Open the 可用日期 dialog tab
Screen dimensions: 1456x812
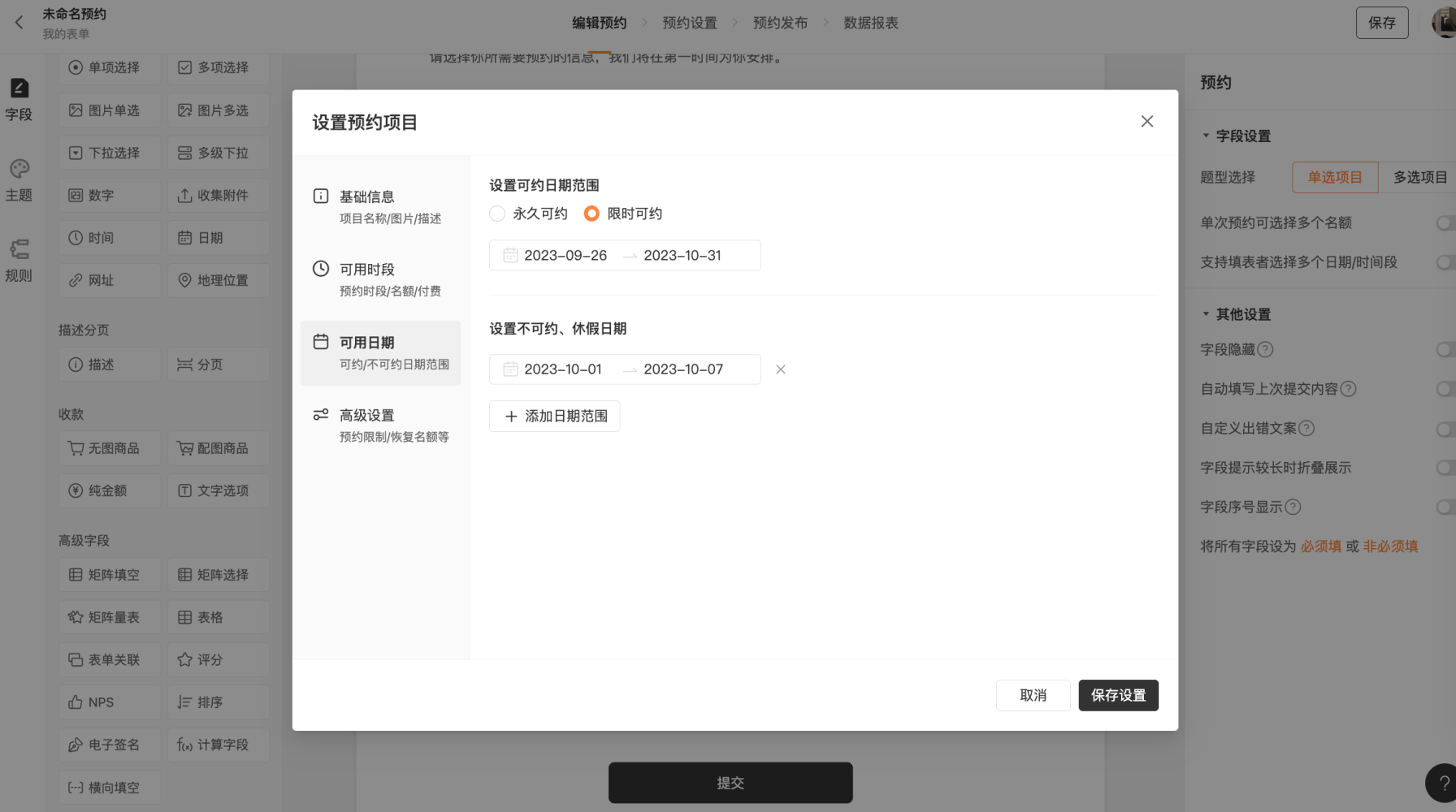(x=380, y=352)
